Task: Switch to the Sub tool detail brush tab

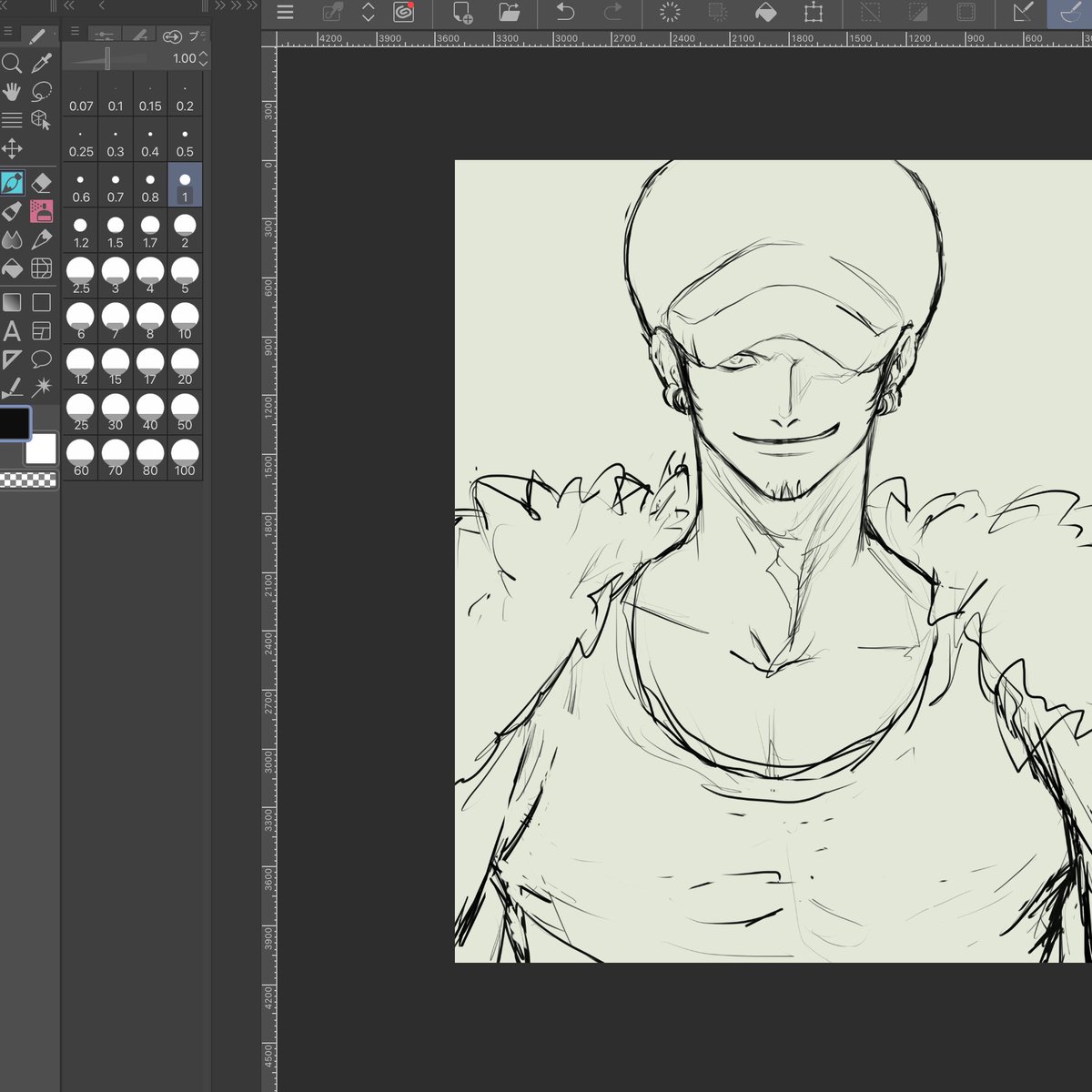Action: pos(139,35)
